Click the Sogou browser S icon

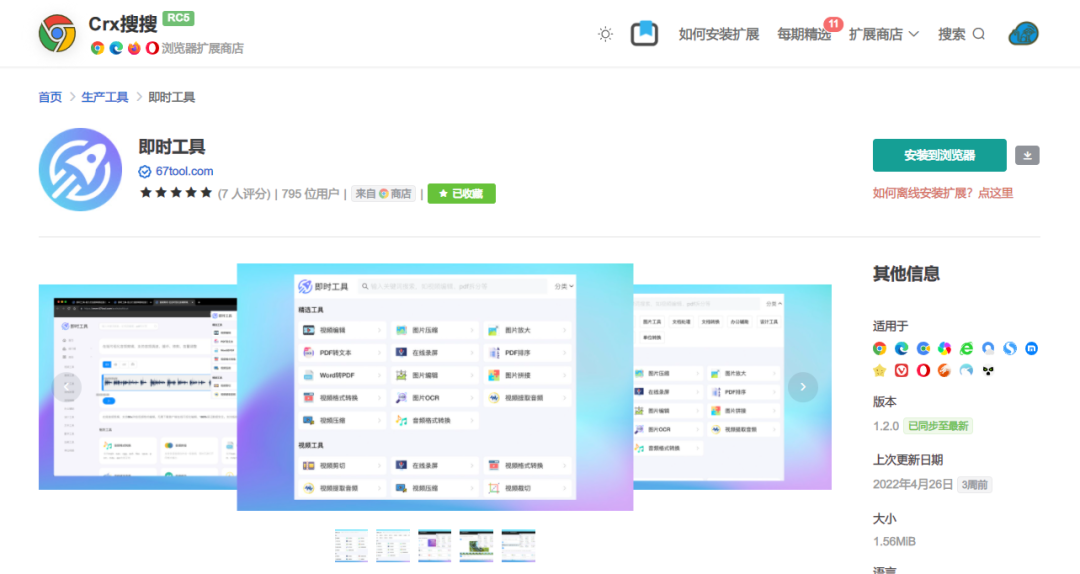pos(1010,349)
